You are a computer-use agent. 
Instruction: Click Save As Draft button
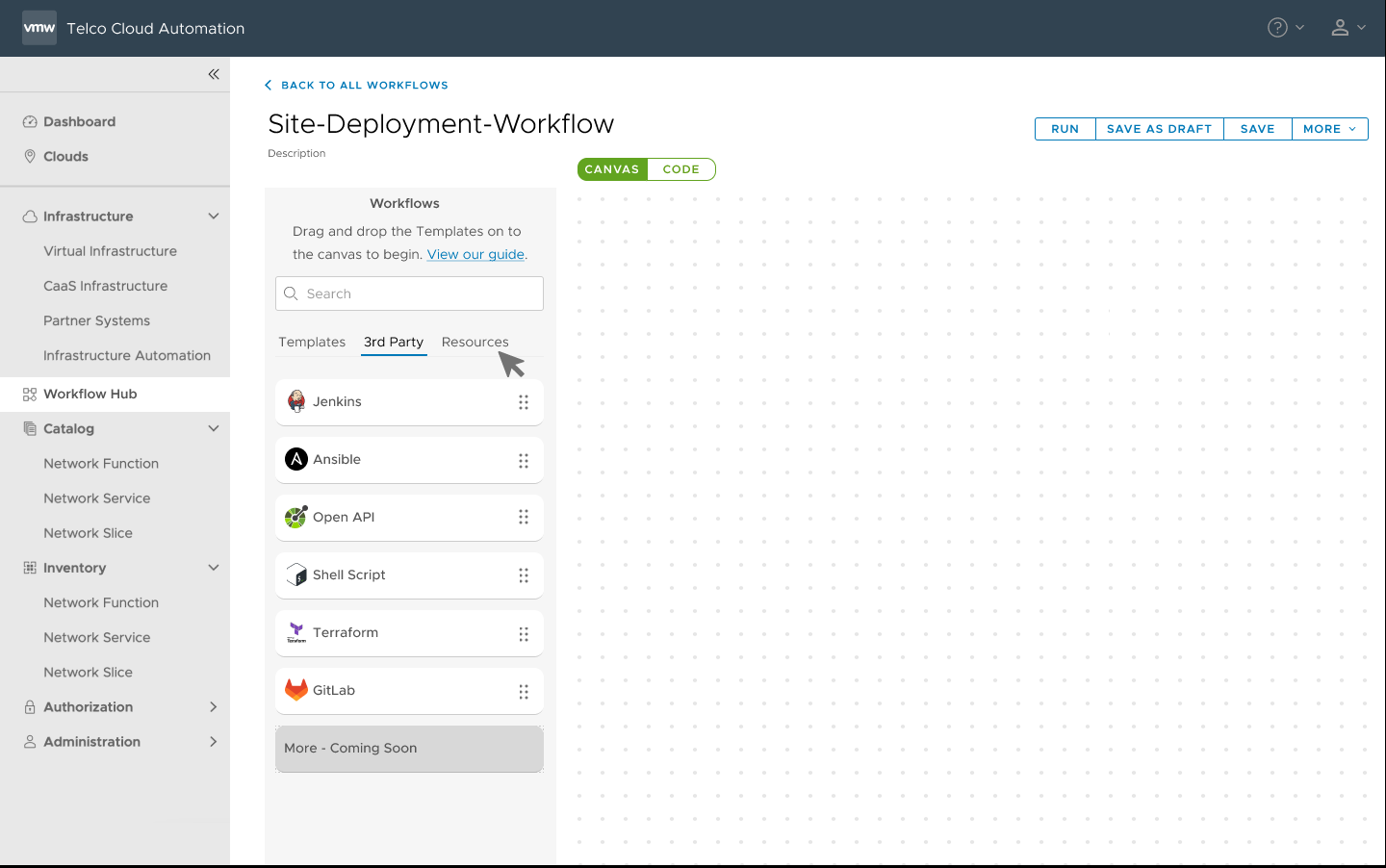(x=1160, y=129)
